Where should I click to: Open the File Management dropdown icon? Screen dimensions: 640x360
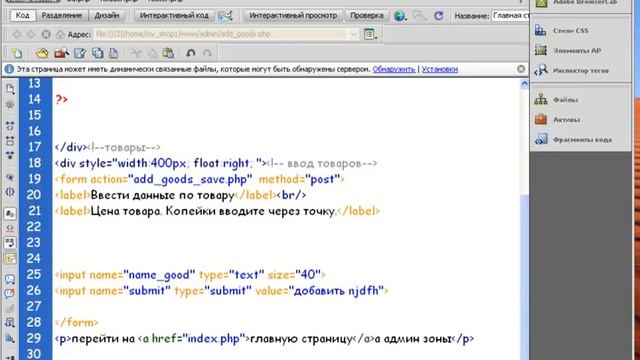pos(420,16)
